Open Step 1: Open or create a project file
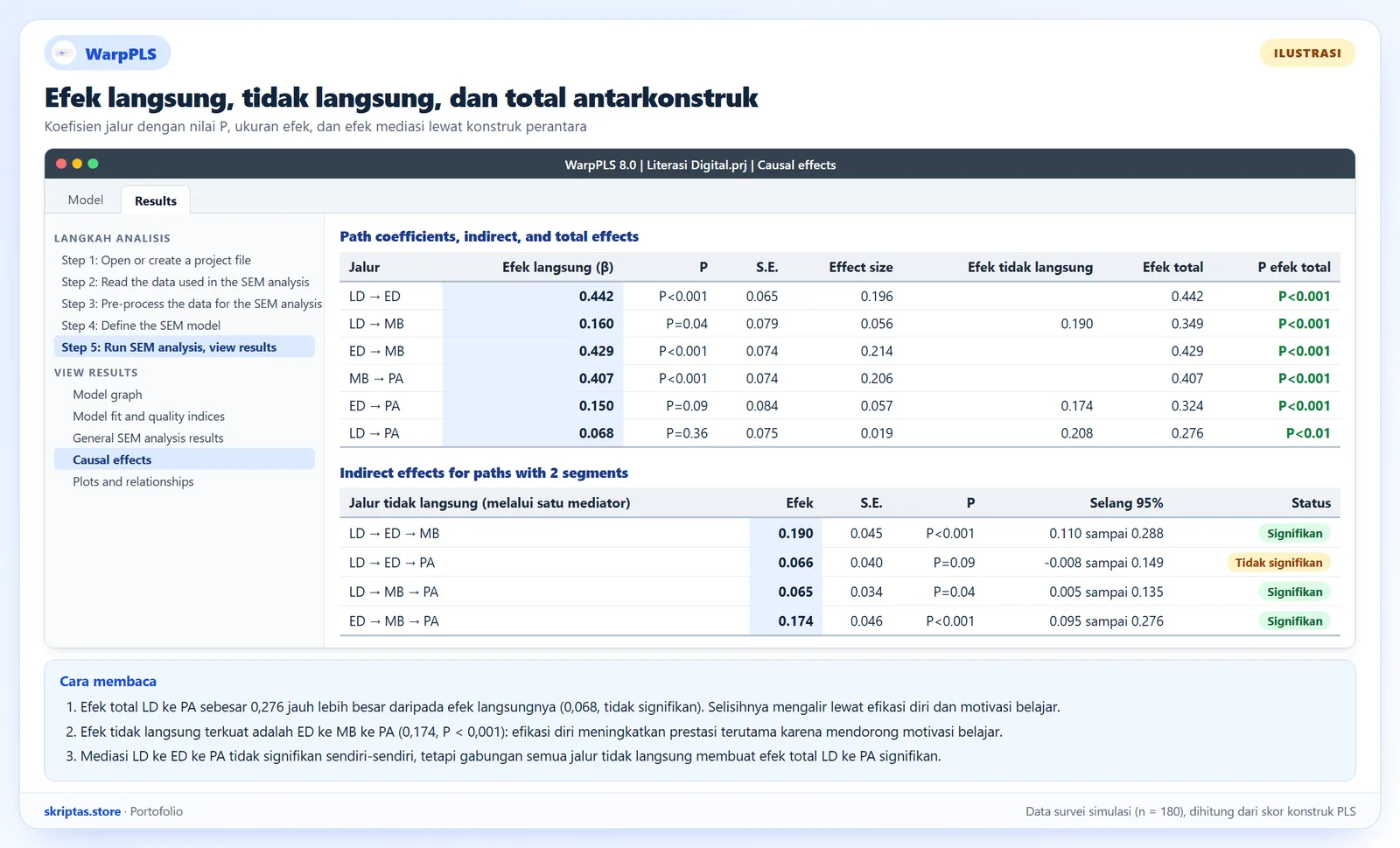Image resolution: width=1400 pixels, height=848 pixels. (156, 260)
